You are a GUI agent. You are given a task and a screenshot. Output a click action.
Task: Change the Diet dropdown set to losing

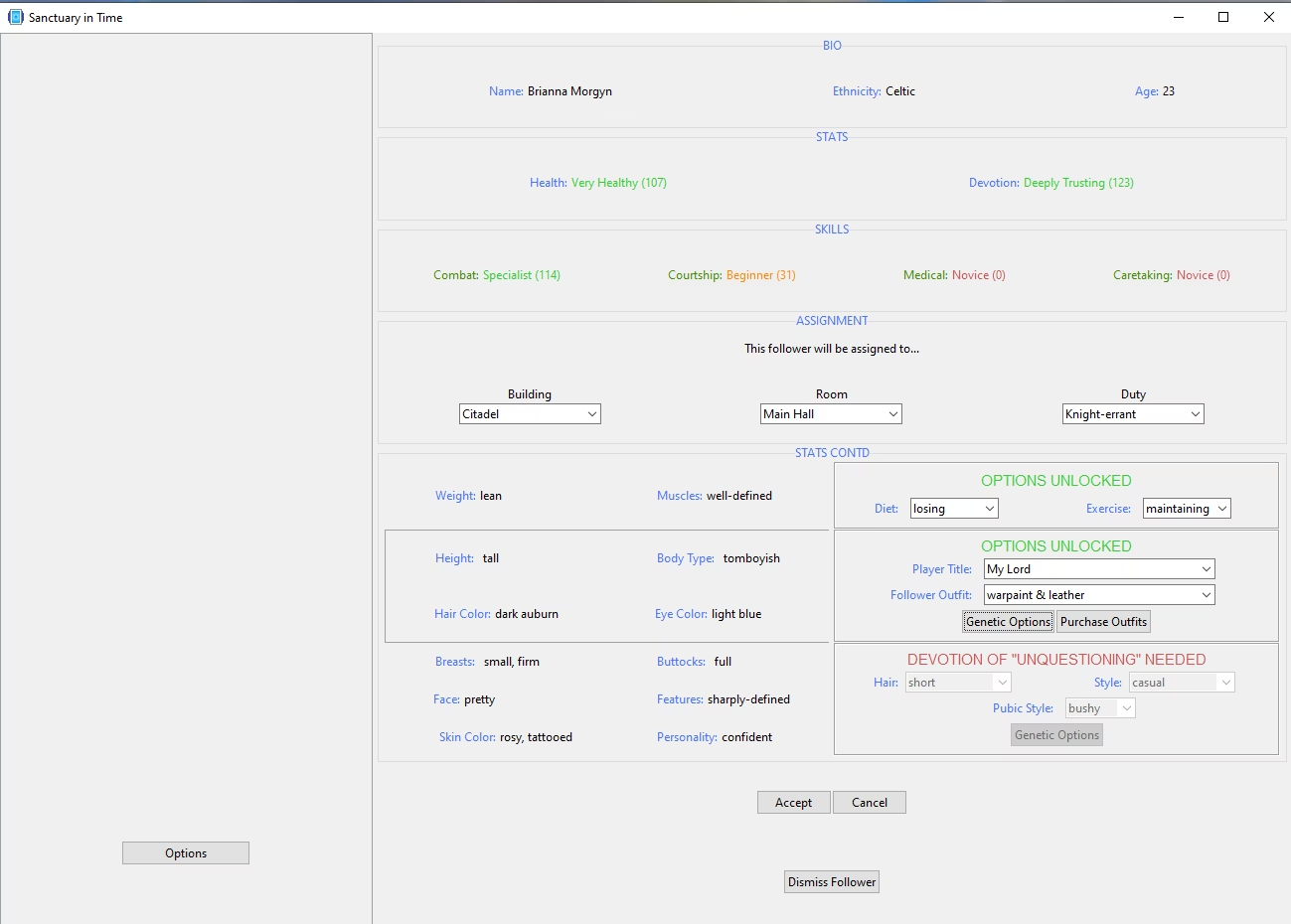tap(954, 509)
